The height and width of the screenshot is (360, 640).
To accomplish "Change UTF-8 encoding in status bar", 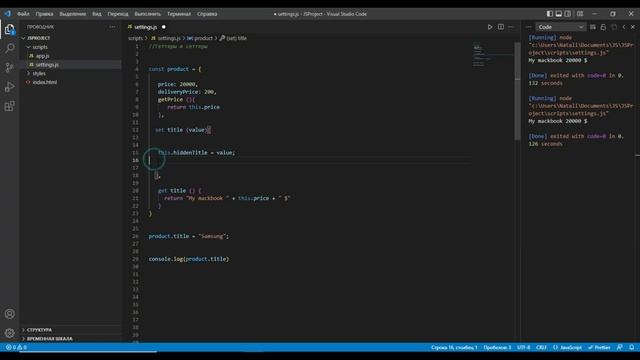I will [x=524, y=347].
